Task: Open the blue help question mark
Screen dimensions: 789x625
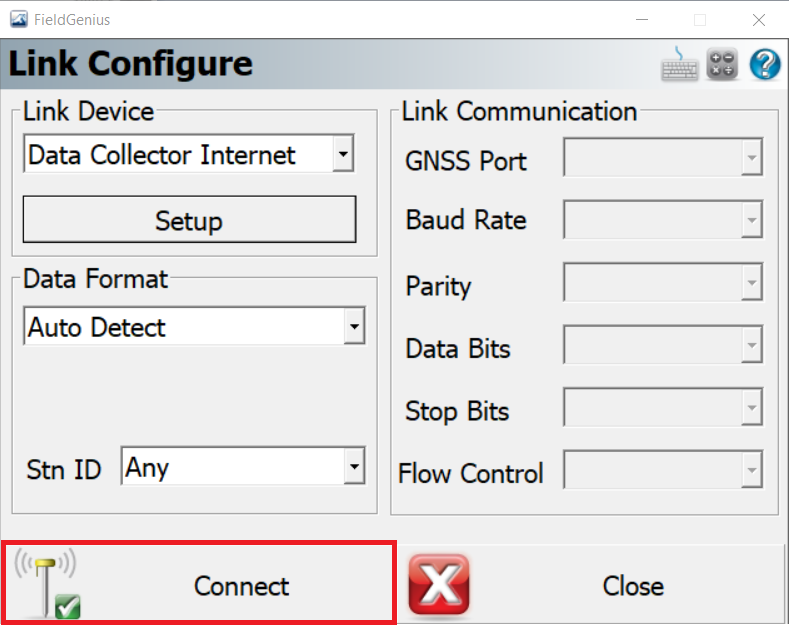Action: 765,64
